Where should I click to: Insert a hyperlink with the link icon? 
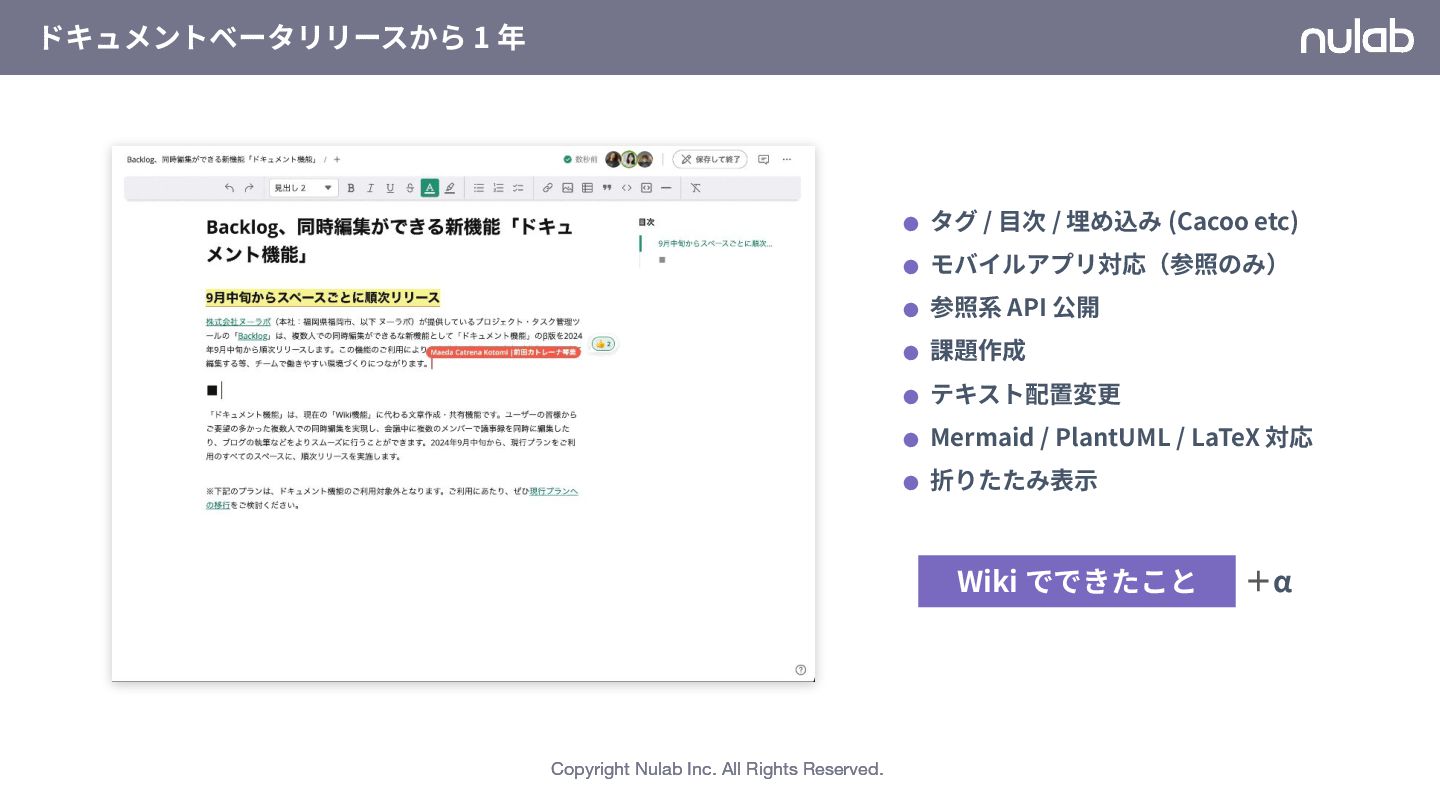[547, 188]
